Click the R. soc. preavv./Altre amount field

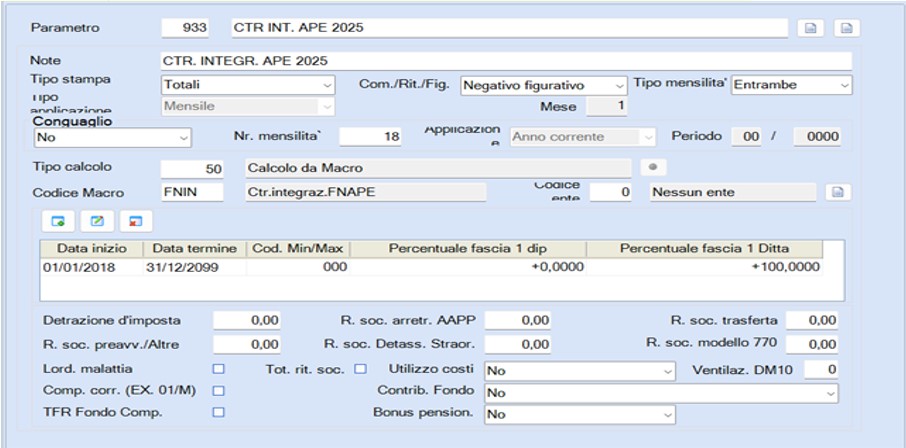pyautogui.click(x=247, y=345)
